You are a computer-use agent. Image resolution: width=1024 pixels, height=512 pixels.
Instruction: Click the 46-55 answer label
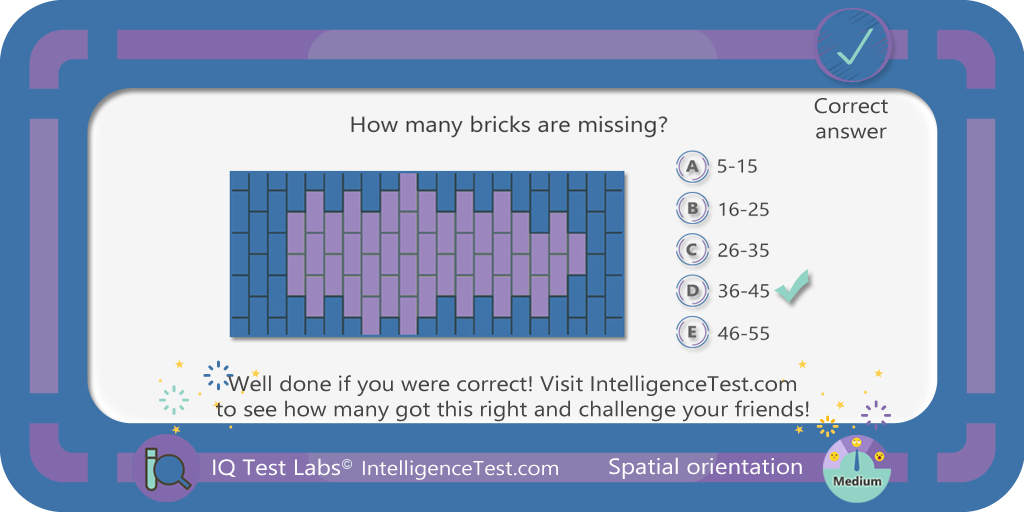pos(743,334)
